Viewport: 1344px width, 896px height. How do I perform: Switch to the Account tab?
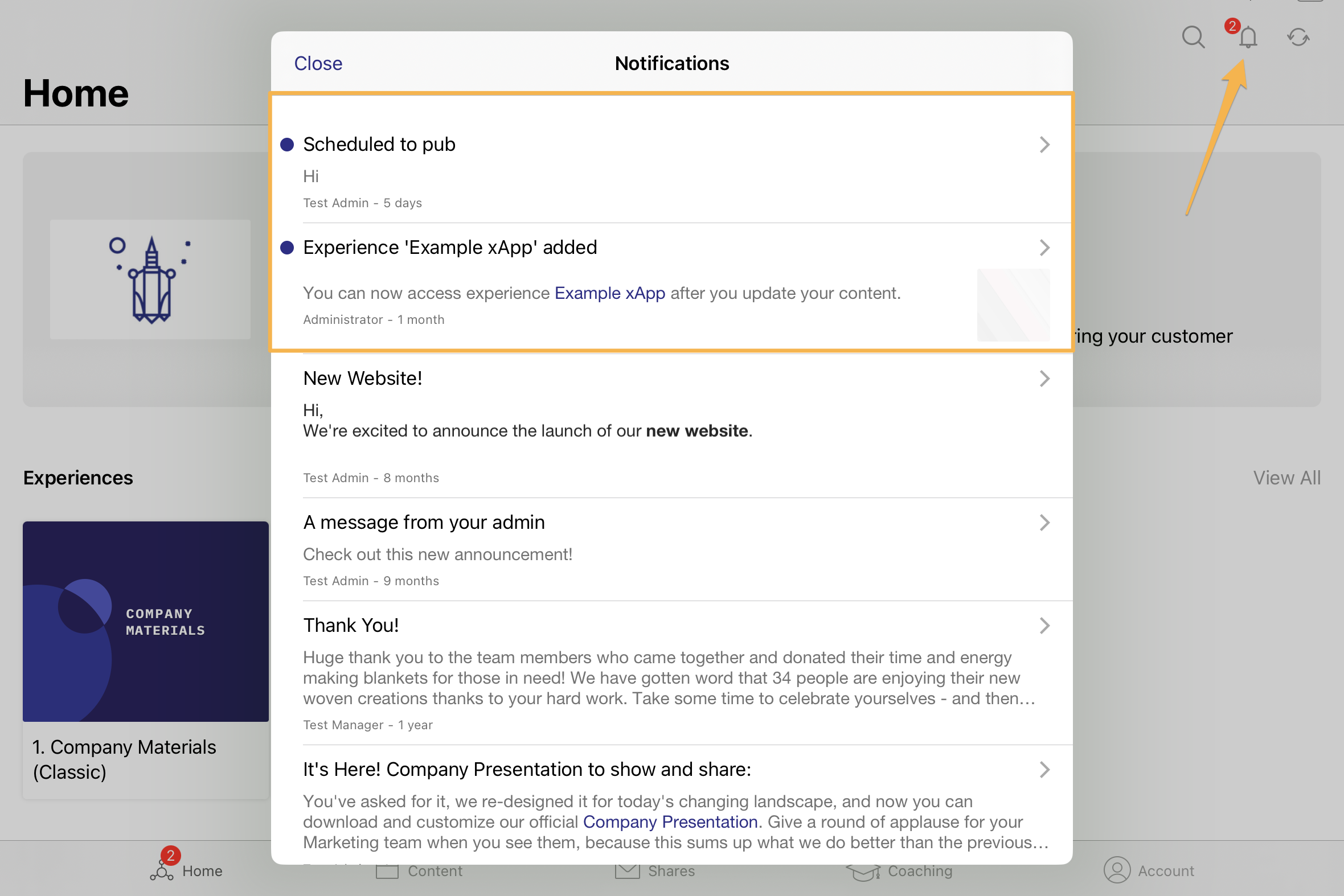tap(1149, 870)
